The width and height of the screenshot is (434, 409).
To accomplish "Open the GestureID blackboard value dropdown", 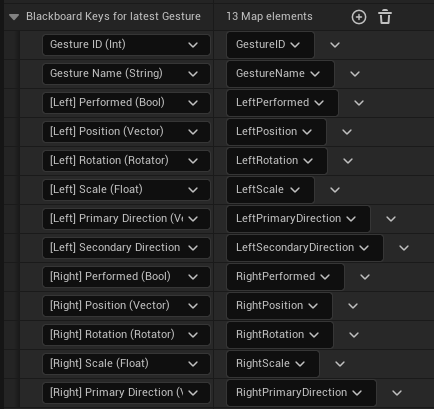I will pyautogui.click(x=270, y=45).
